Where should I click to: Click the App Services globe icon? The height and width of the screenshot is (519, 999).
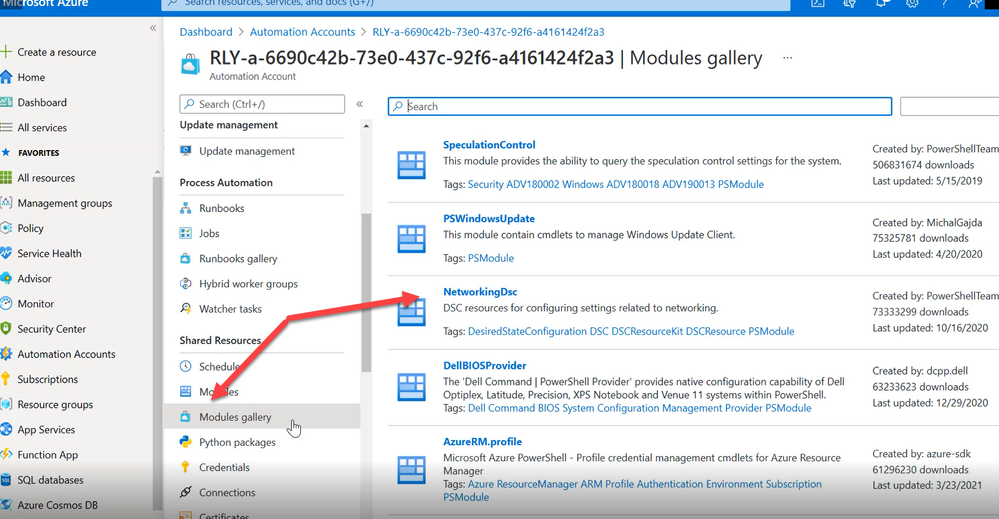6,430
